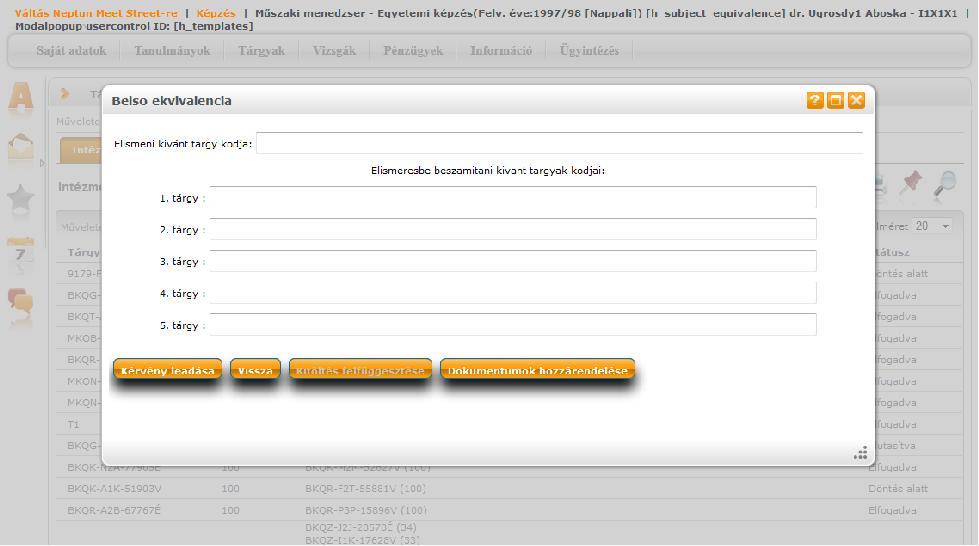Open the Vizsgák menu
Screen dimensions: 979x546
tap(334, 51)
